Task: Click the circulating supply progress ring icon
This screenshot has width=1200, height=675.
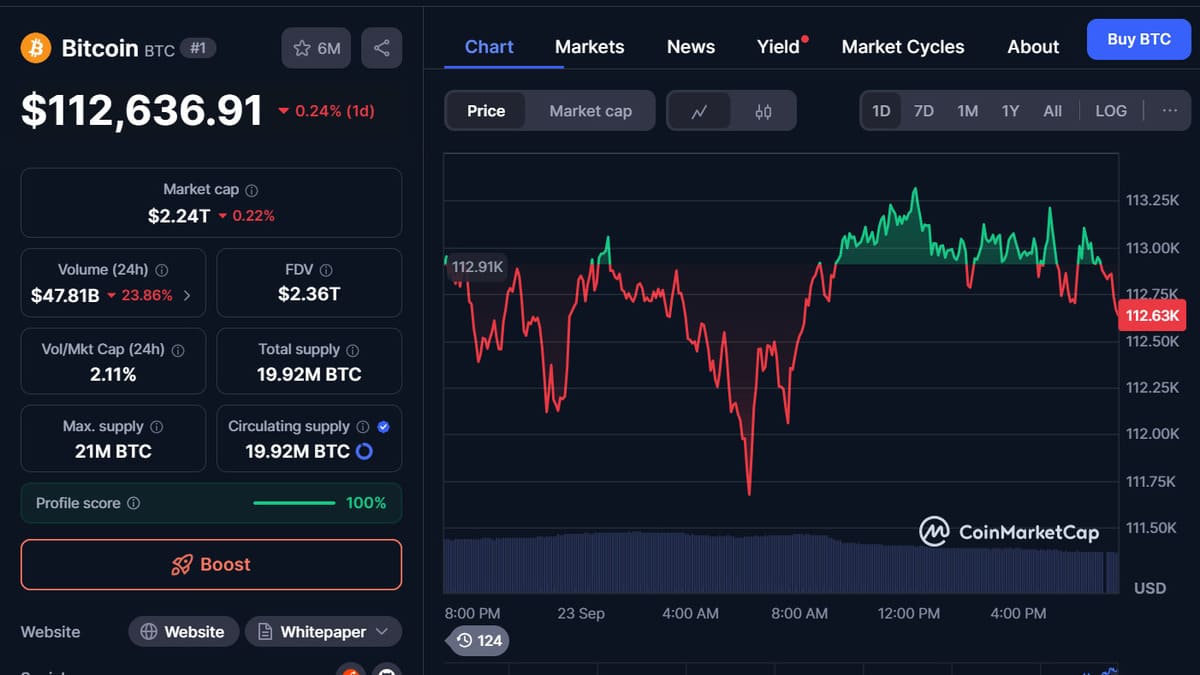Action: (365, 451)
